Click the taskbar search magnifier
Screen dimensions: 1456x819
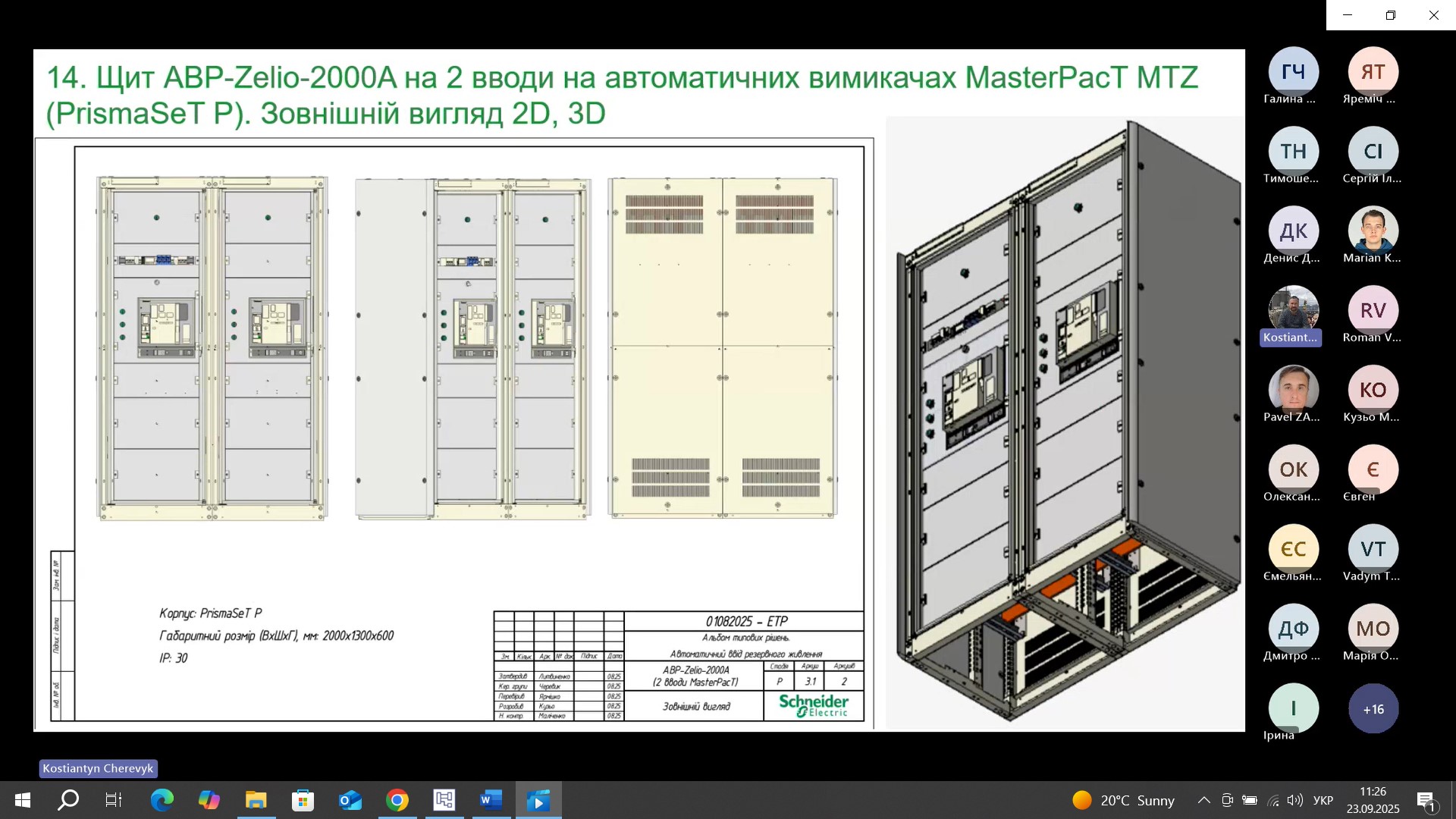(68, 800)
